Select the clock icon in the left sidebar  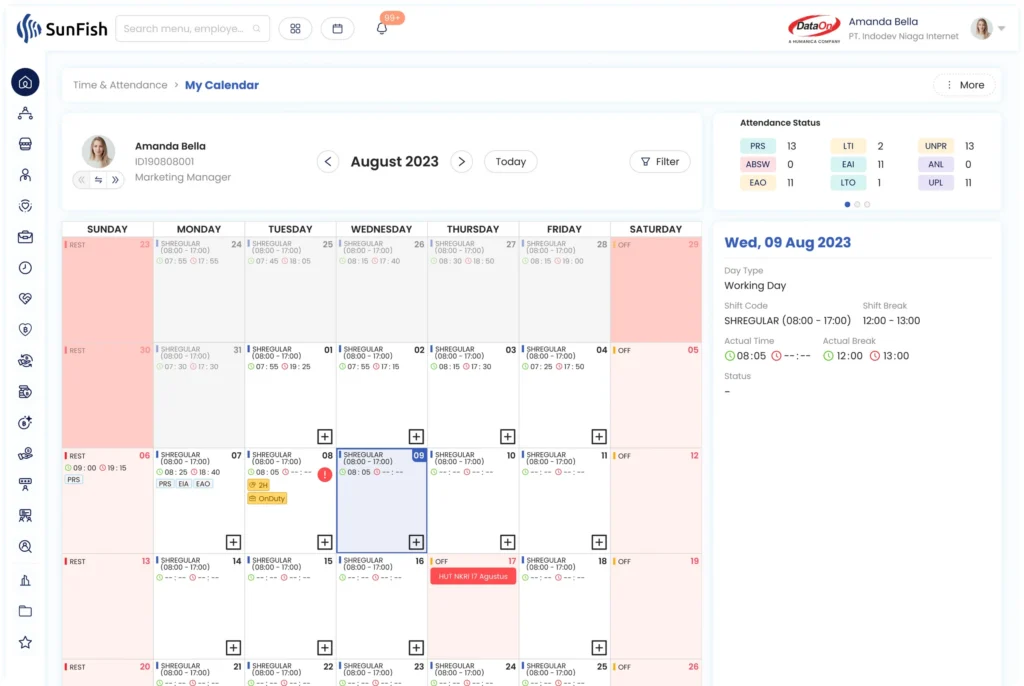click(24, 268)
